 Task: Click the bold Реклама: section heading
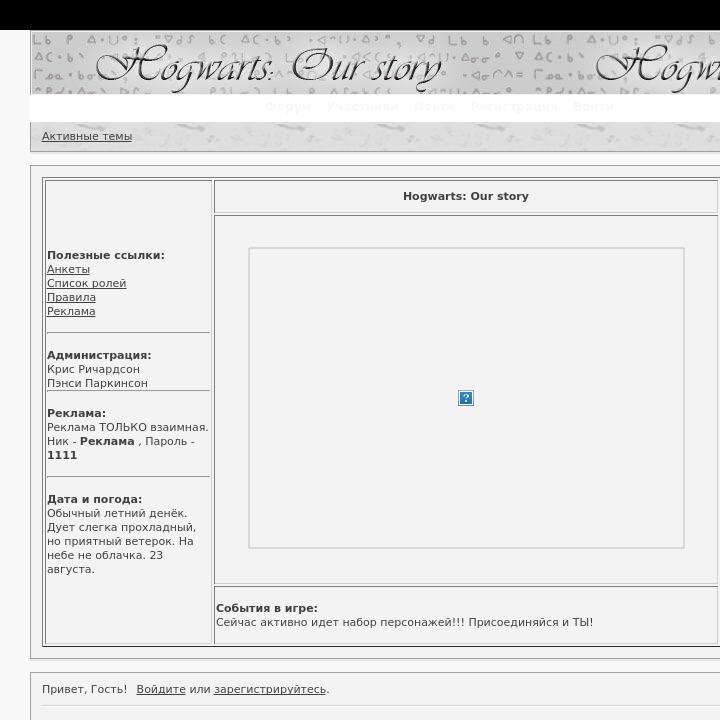click(76, 413)
